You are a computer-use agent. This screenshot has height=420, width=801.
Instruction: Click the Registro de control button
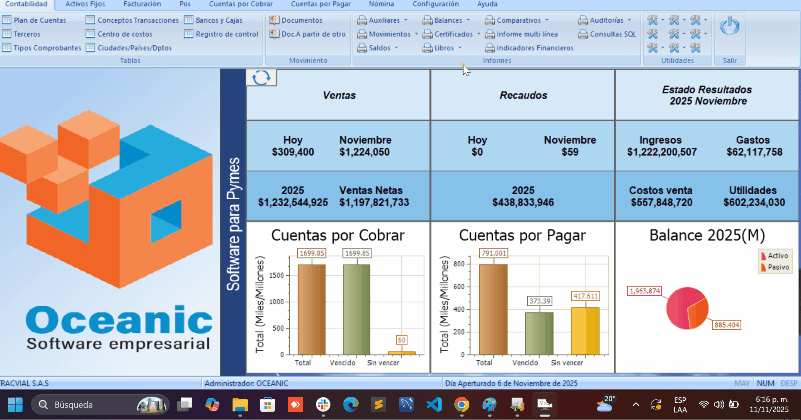[x=226, y=33]
